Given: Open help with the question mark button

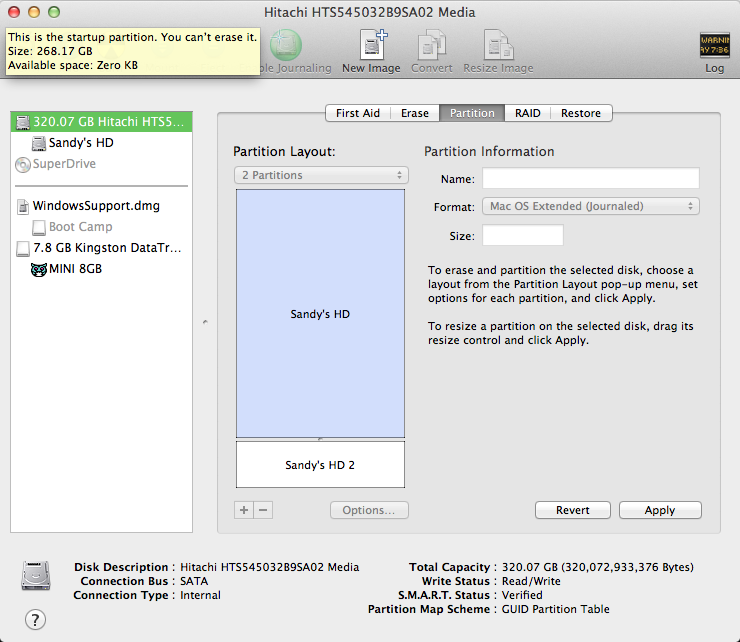Looking at the screenshot, I should [x=35, y=620].
